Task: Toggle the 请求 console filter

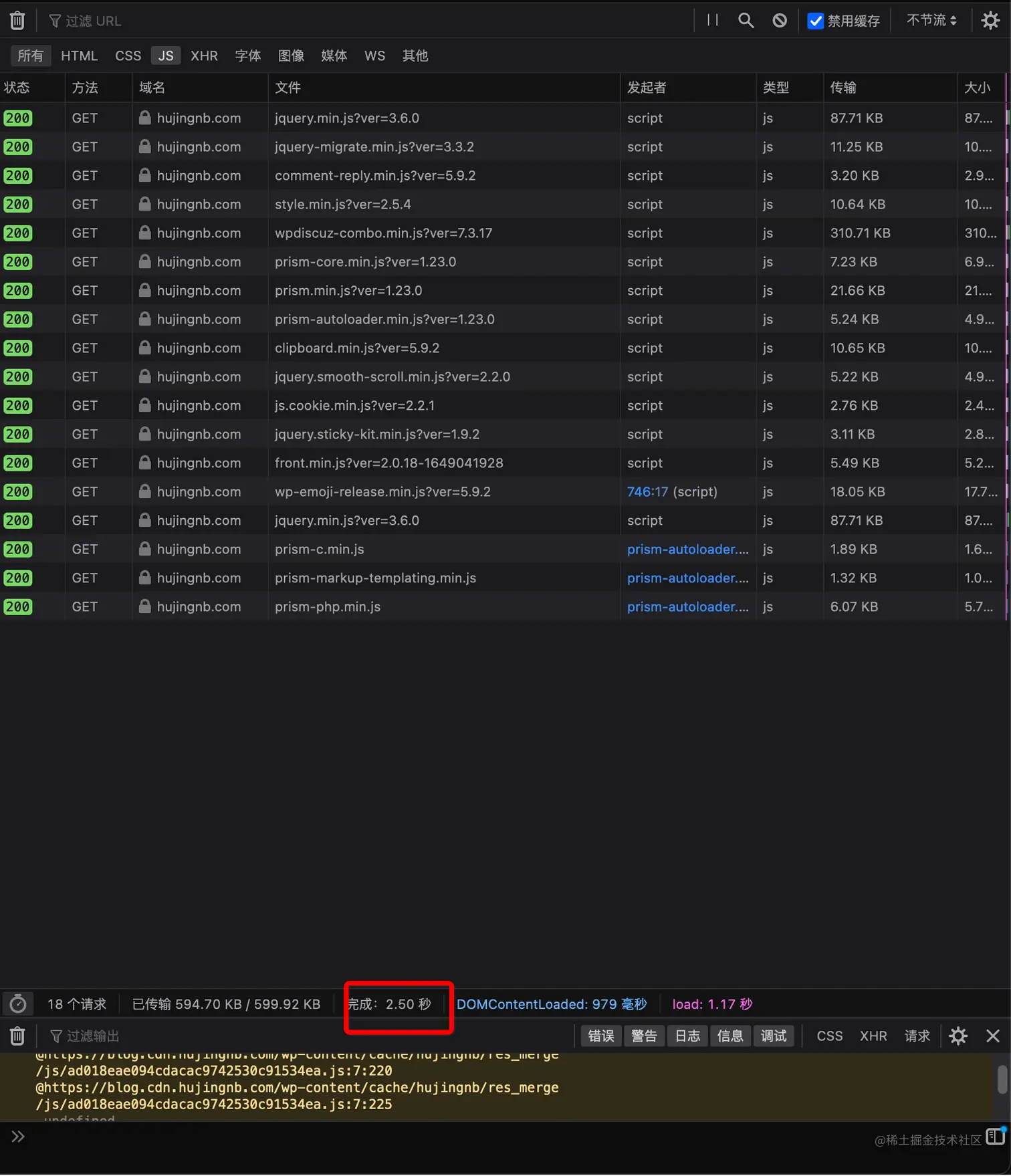Action: [917, 1036]
